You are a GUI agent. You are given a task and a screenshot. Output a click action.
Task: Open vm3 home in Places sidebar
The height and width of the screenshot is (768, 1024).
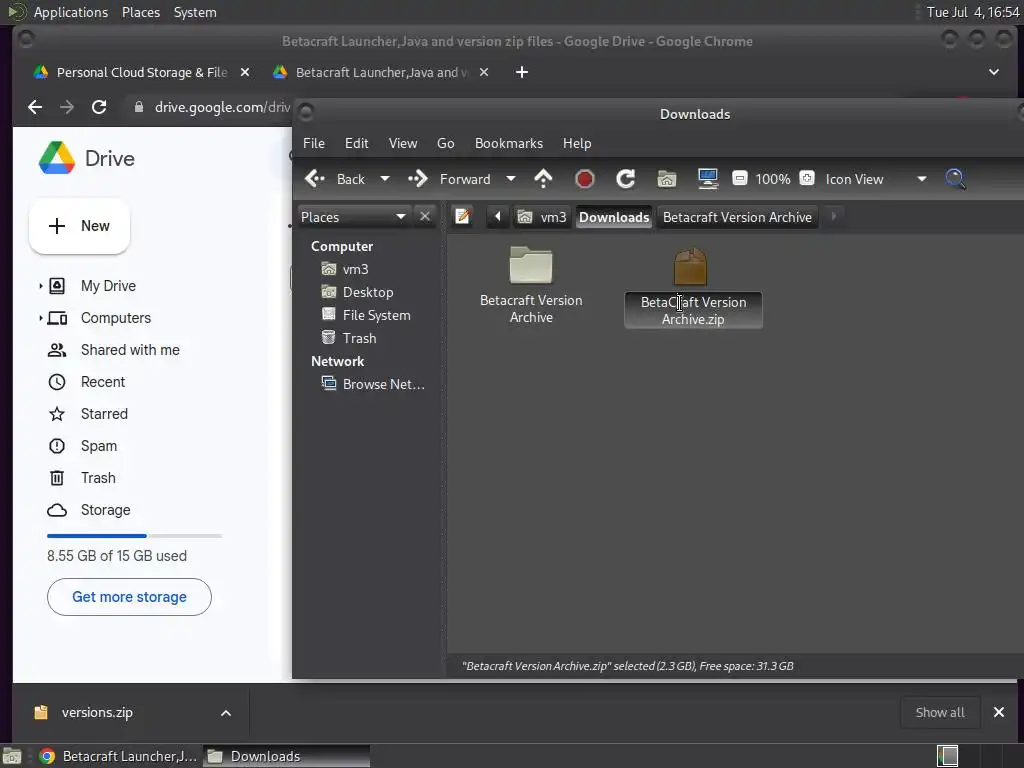(345, 269)
